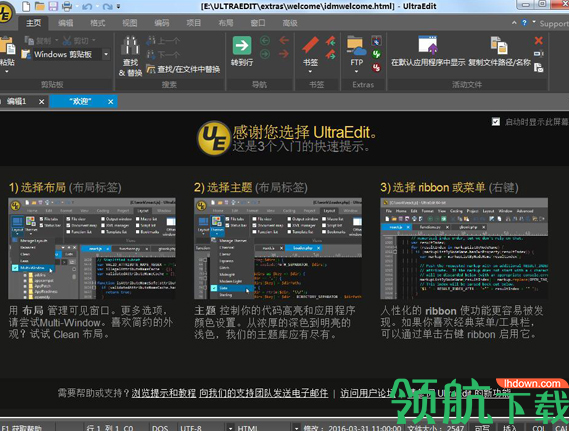Save file with the floppy disk icon
The height and width of the screenshot is (431, 569).
click(53, 6)
